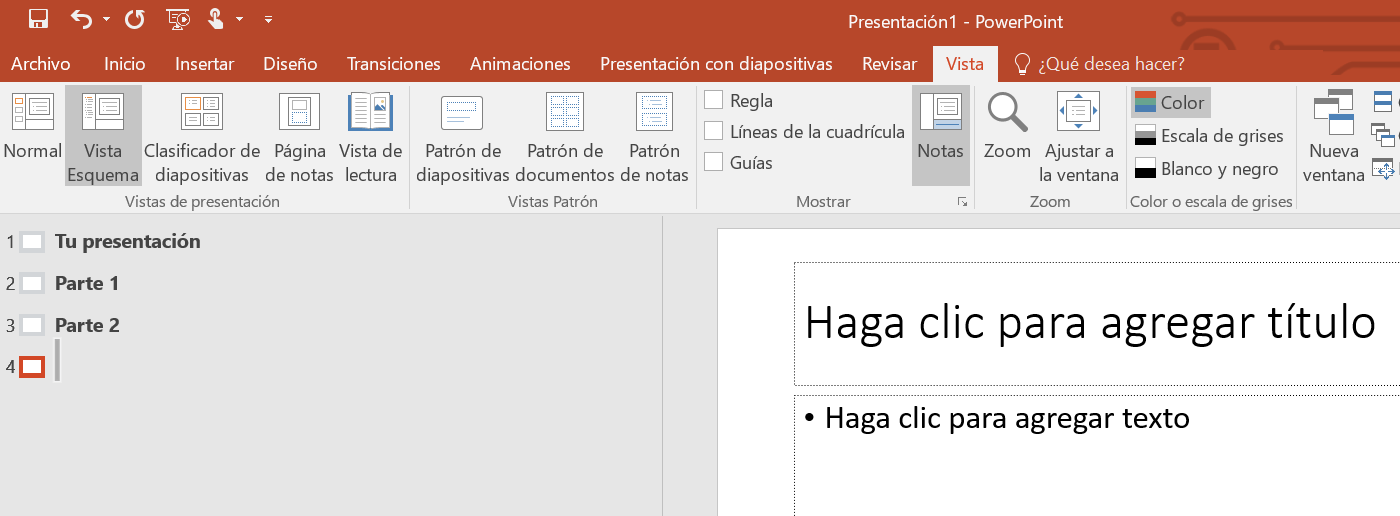Select the slide 4 icon in the outline
Viewport: 1400px width, 516px height.
coord(32,367)
